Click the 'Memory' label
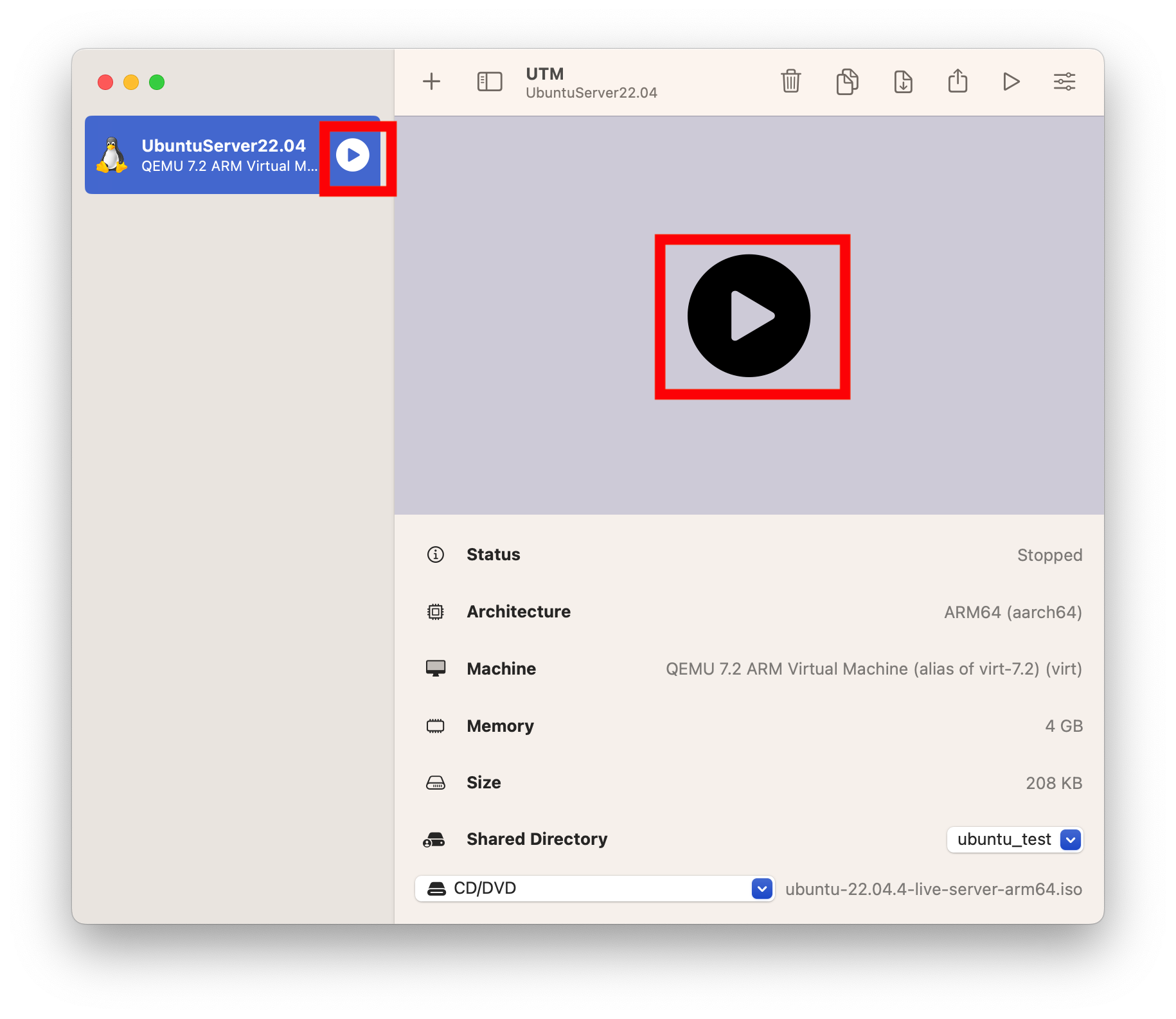Image resolution: width=1176 pixels, height=1019 pixels. point(500,726)
